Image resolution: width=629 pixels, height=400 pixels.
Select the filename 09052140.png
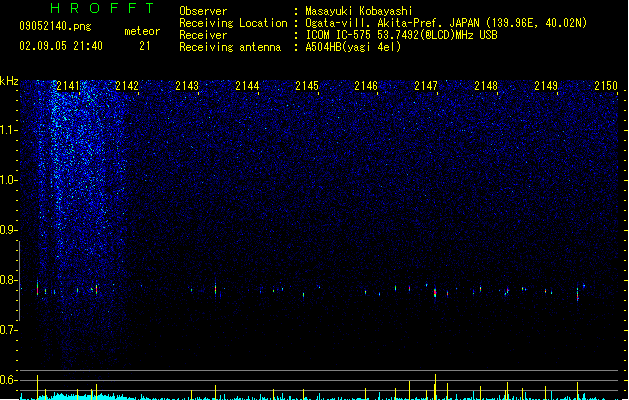(55, 26)
